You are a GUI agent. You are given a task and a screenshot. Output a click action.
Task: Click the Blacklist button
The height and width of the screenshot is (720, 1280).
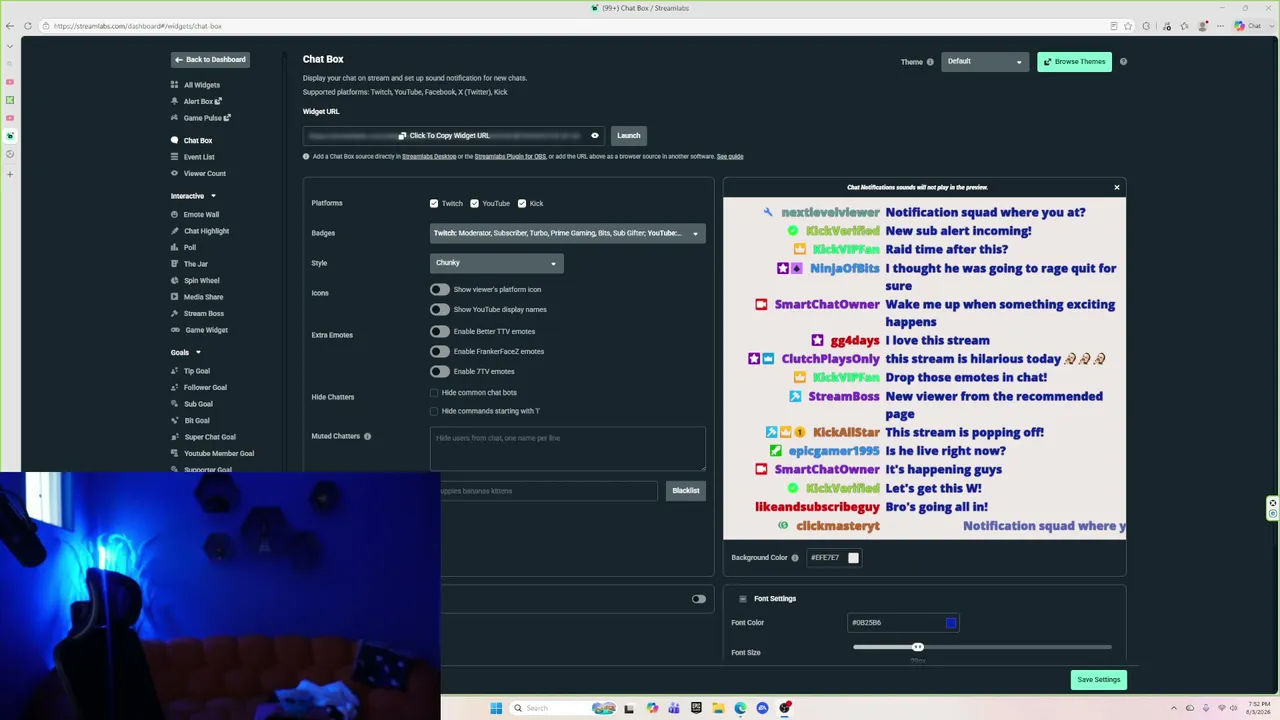pos(686,491)
